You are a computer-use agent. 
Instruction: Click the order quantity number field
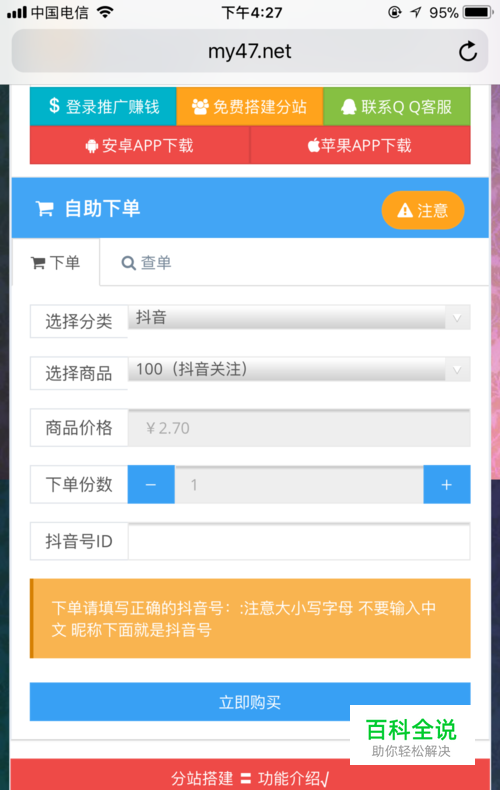299,485
